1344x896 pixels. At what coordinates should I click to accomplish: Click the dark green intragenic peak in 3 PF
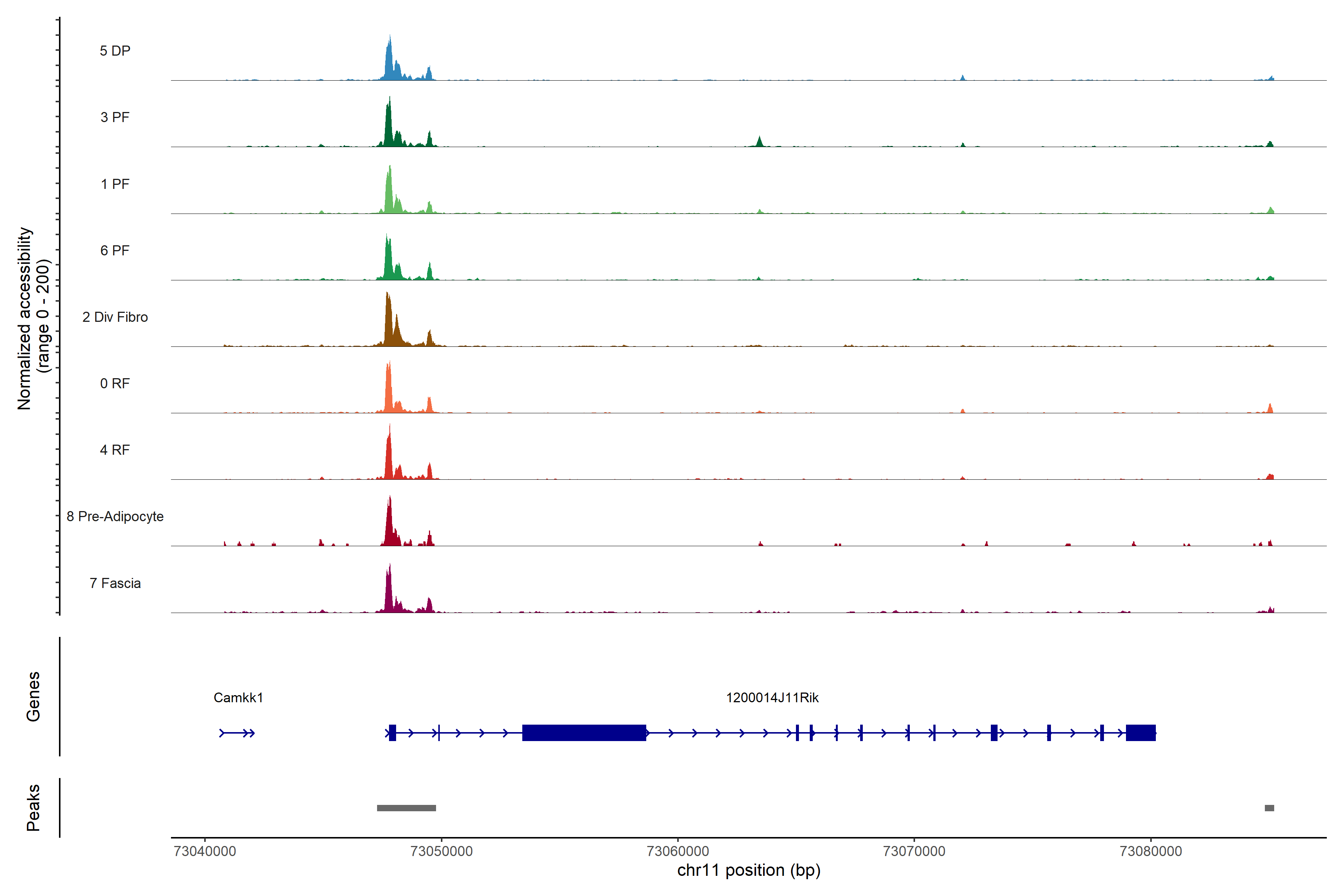(x=759, y=142)
